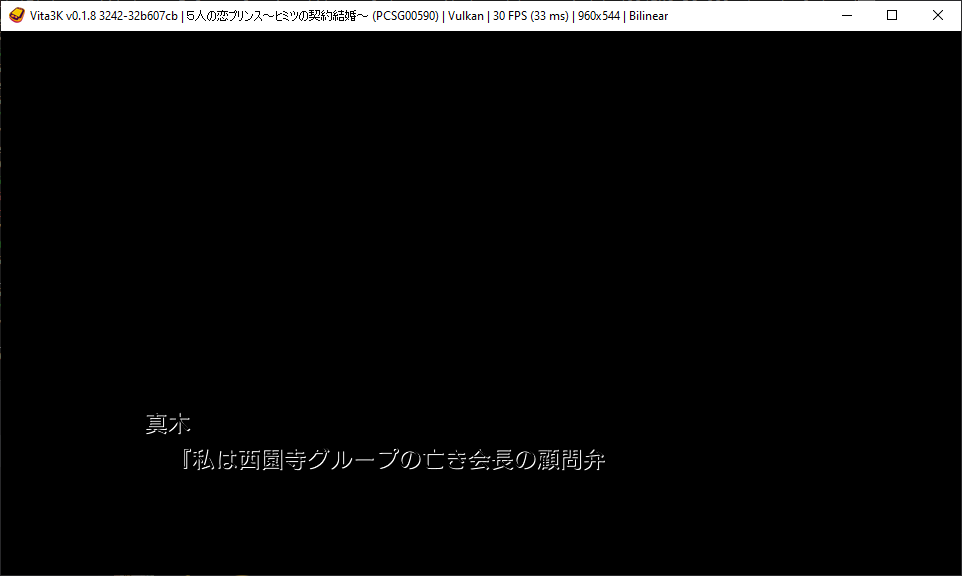
Task: Click the speaker name 真木
Action: pos(168,423)
